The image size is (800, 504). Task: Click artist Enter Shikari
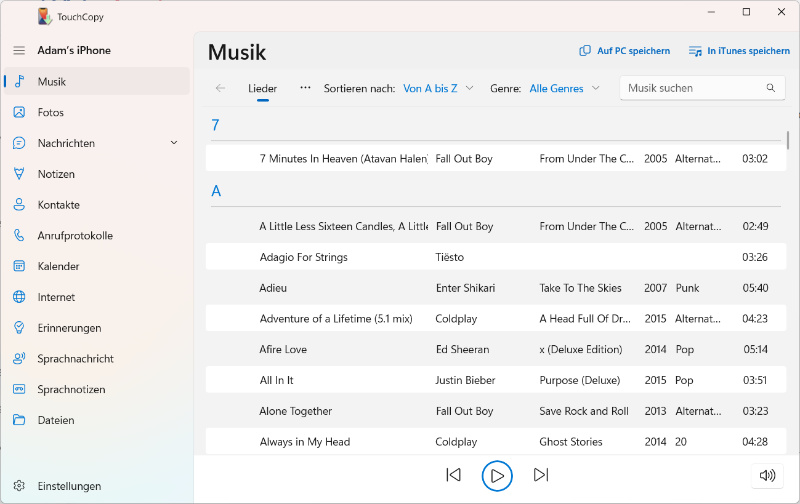(465, 288)
